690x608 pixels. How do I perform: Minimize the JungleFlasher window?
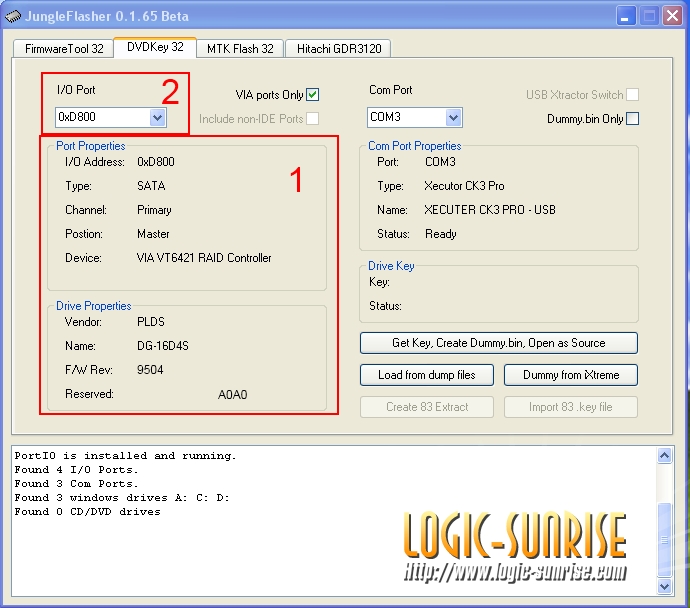tap(625, 16)
